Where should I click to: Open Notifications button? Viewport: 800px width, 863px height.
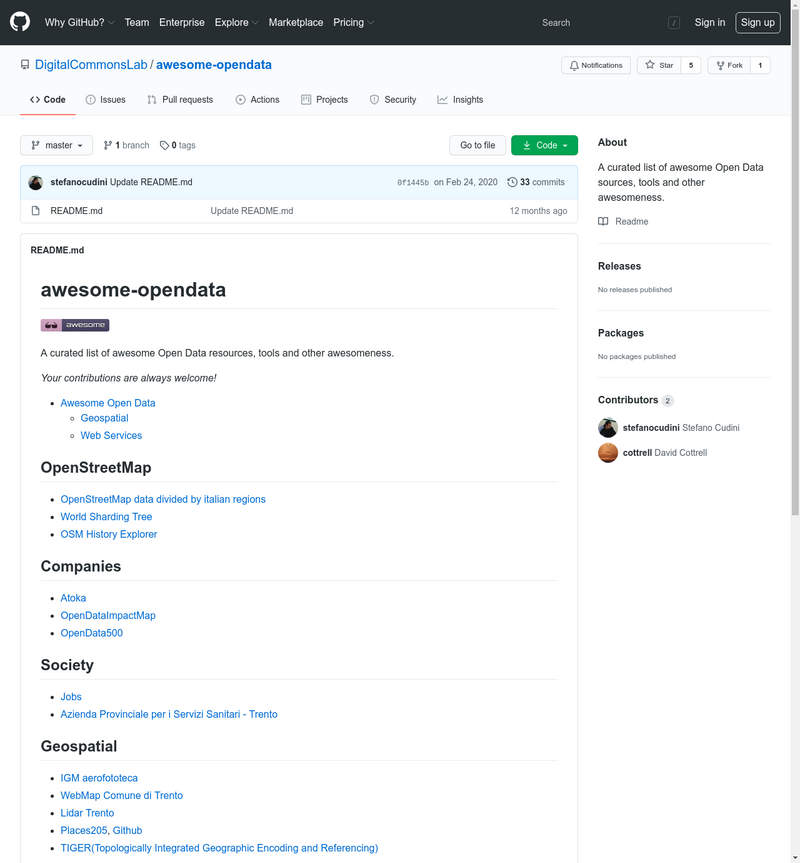pos(596,65)
